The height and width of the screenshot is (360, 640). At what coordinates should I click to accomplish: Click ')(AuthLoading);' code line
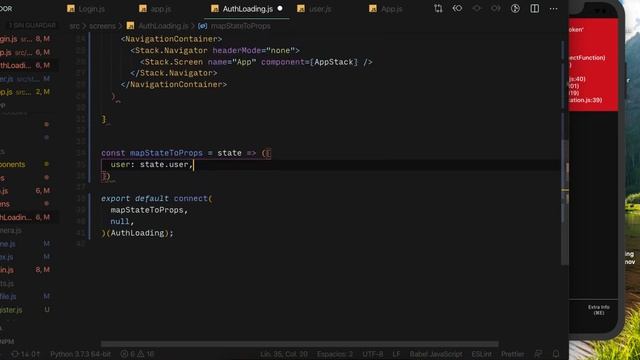pyautogui.click(x=137, y=233)
